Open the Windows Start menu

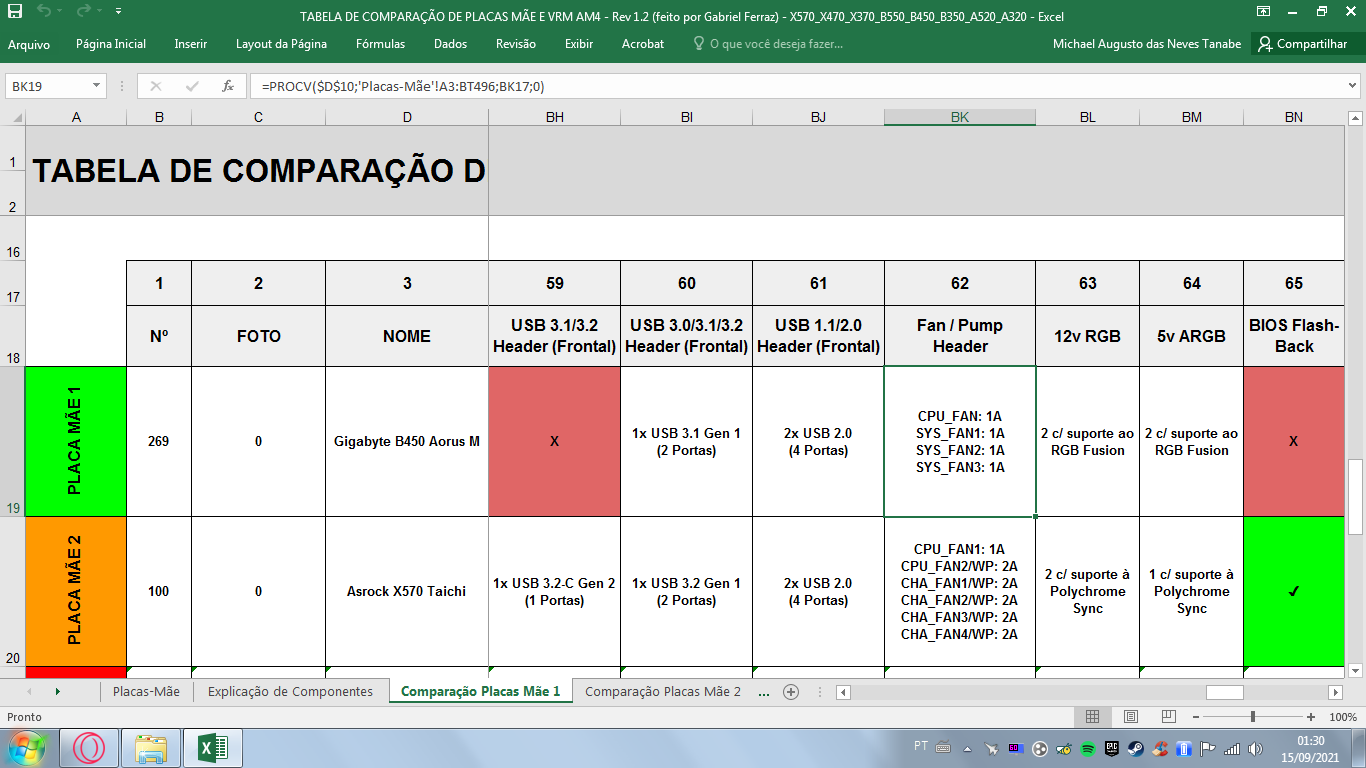[26, 747]
